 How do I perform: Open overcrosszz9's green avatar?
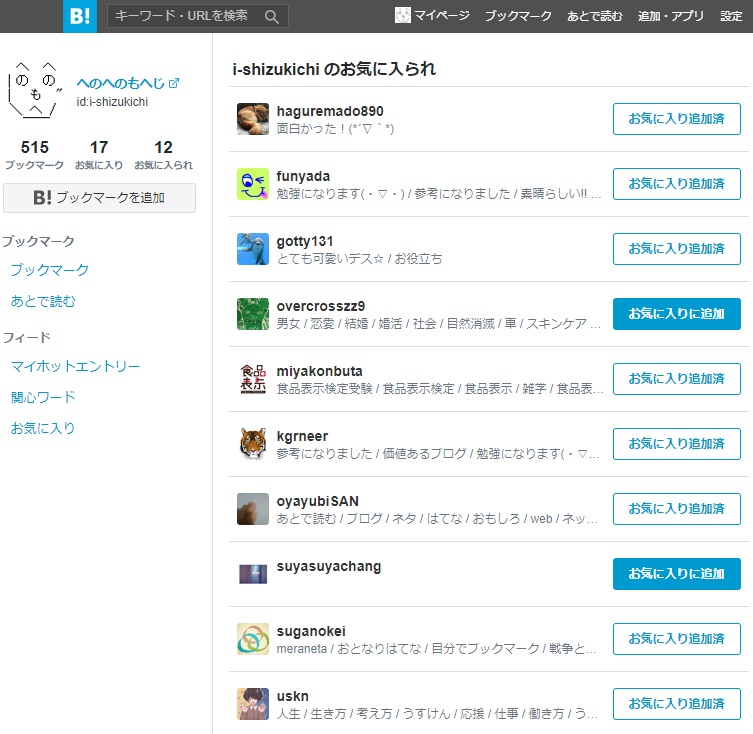pyautogui.click(x=253, y=314)
